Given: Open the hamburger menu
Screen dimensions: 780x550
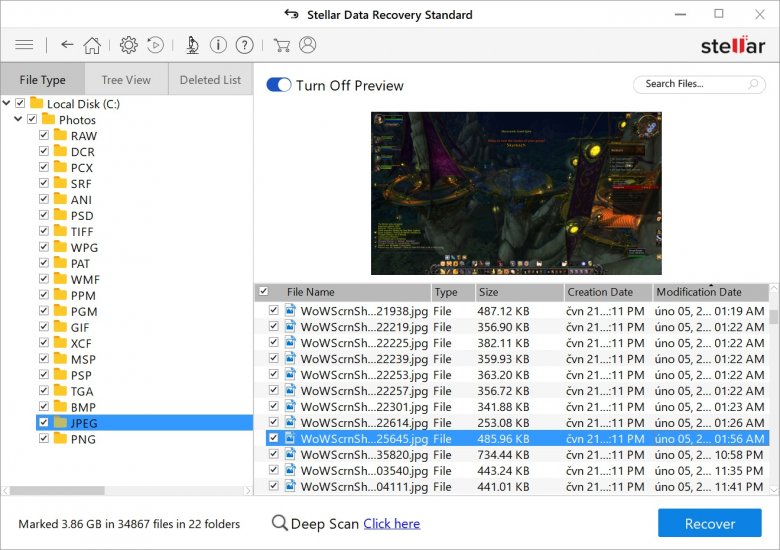Looking at the screenshot, I should 25,45.
